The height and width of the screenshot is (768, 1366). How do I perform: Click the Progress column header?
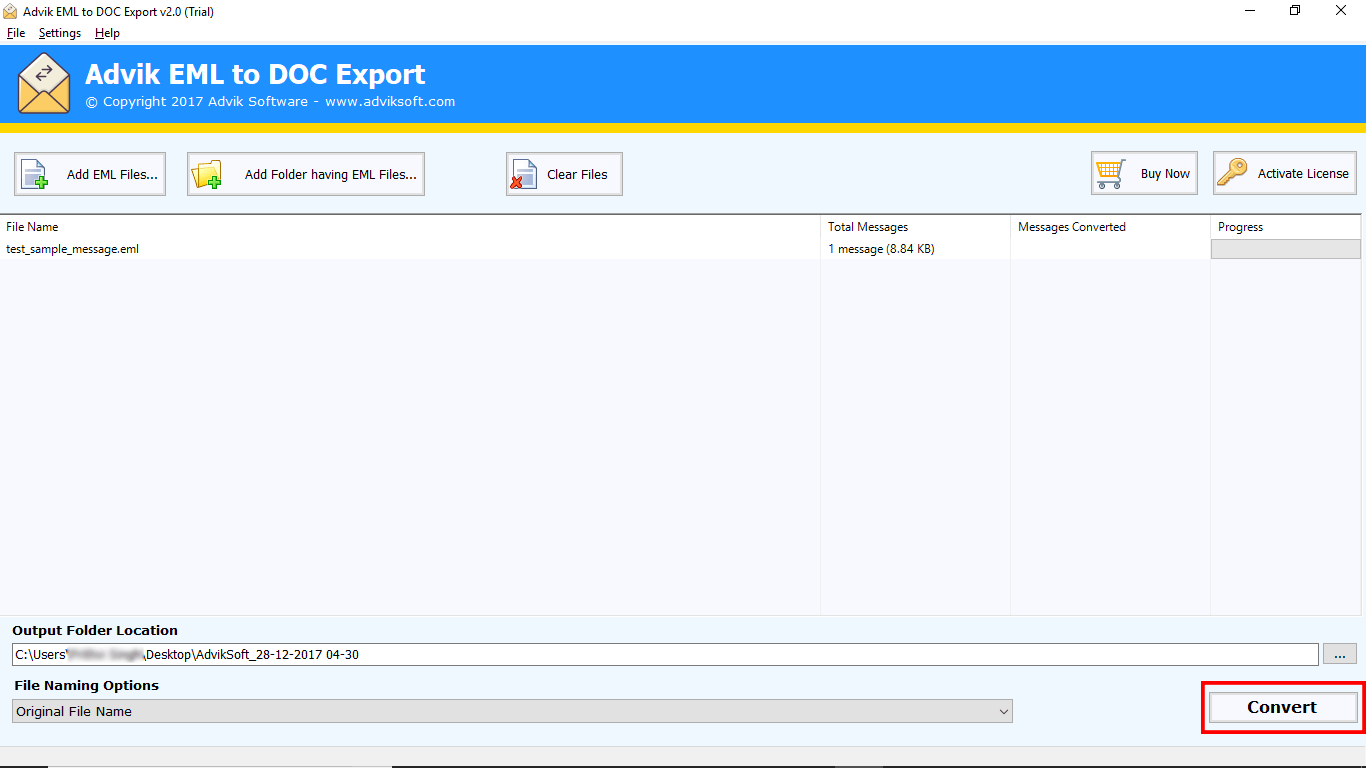[1286, 227]
